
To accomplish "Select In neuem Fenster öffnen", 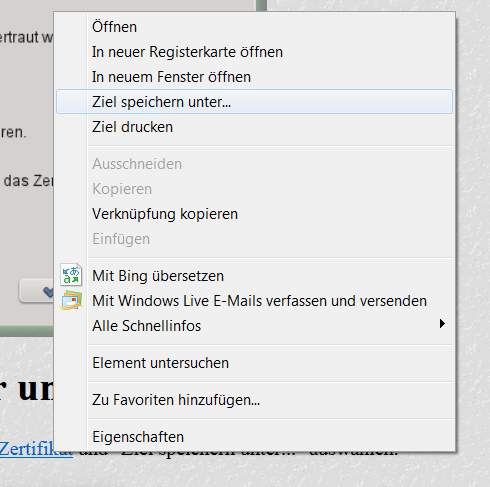I will tap(255, 77).
